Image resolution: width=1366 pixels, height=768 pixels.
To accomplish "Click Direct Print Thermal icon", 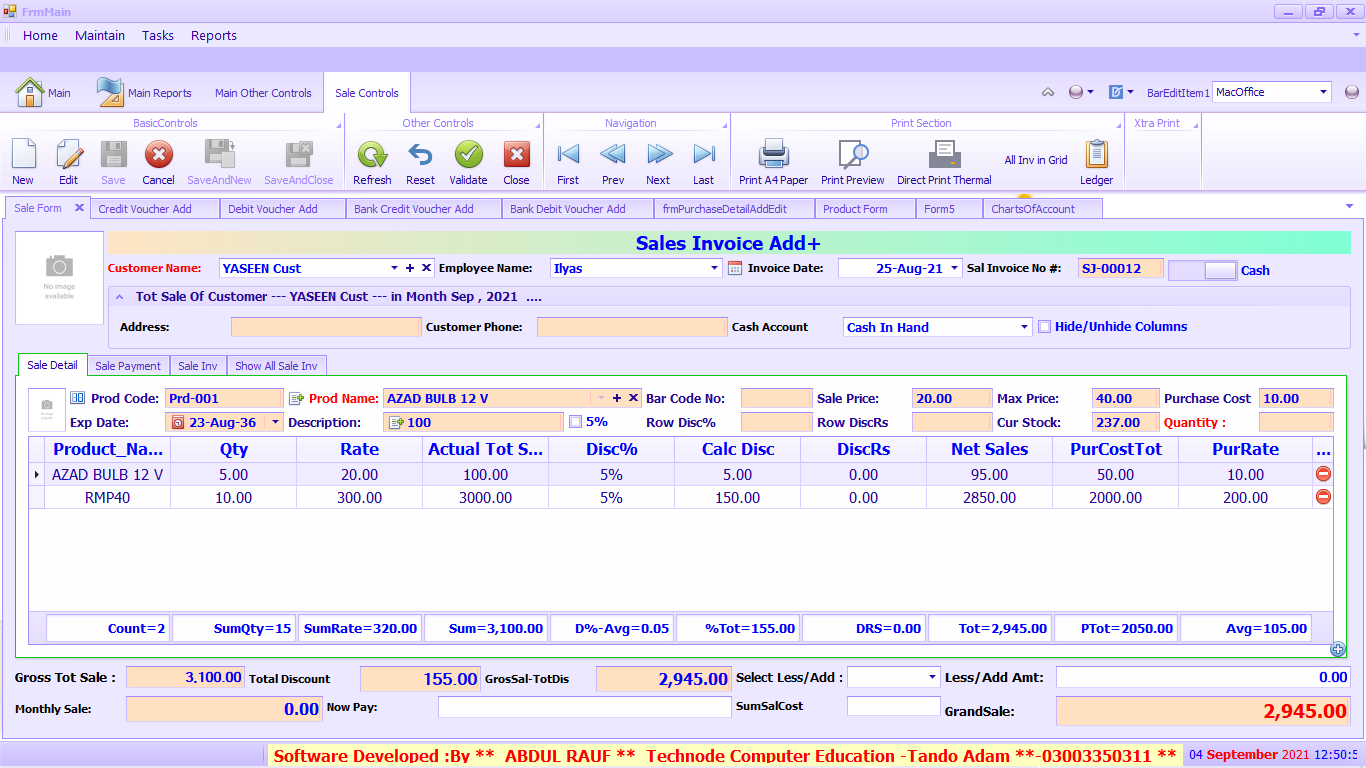I will click(944, 154).
